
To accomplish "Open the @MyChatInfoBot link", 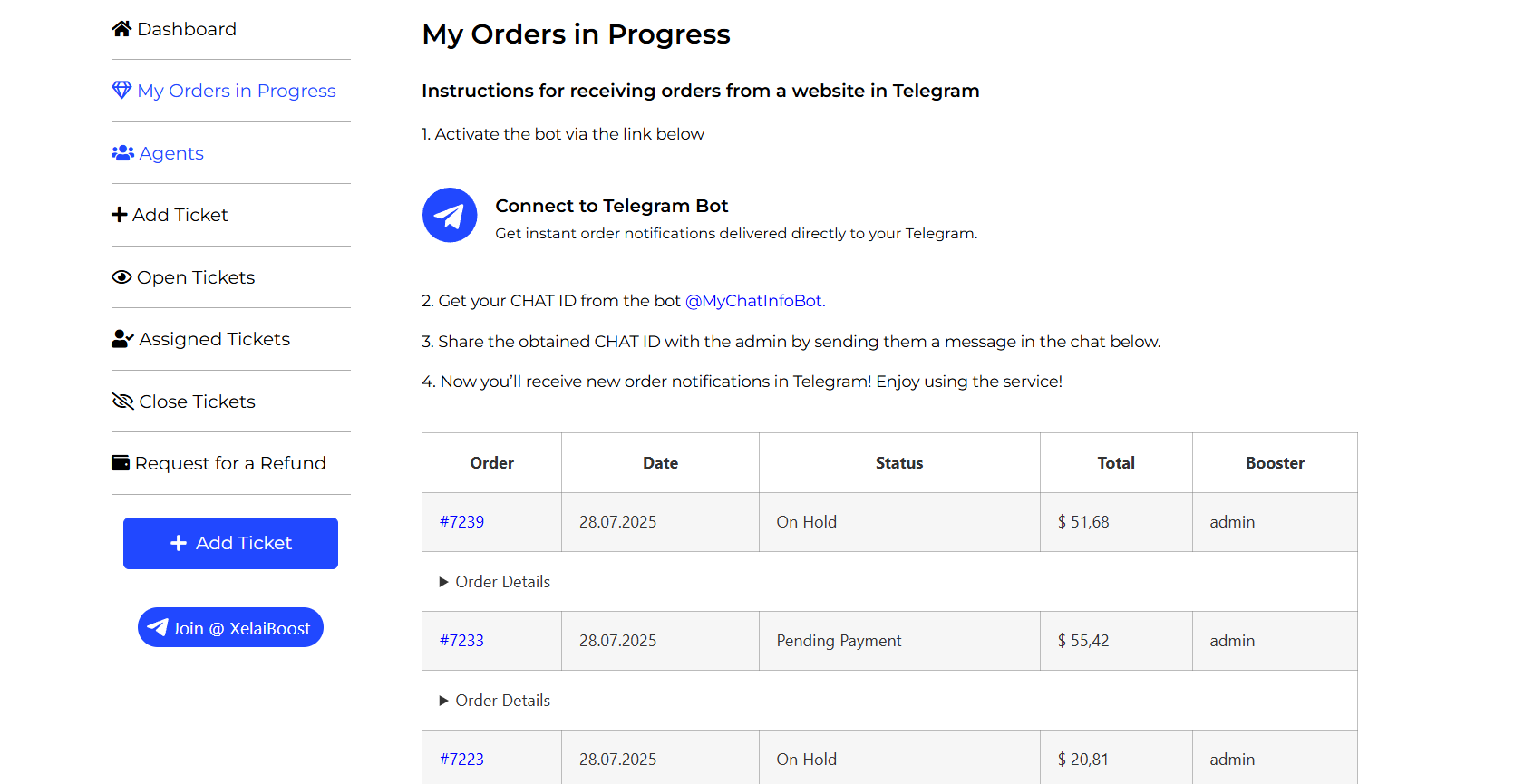I will coord(753,301).
